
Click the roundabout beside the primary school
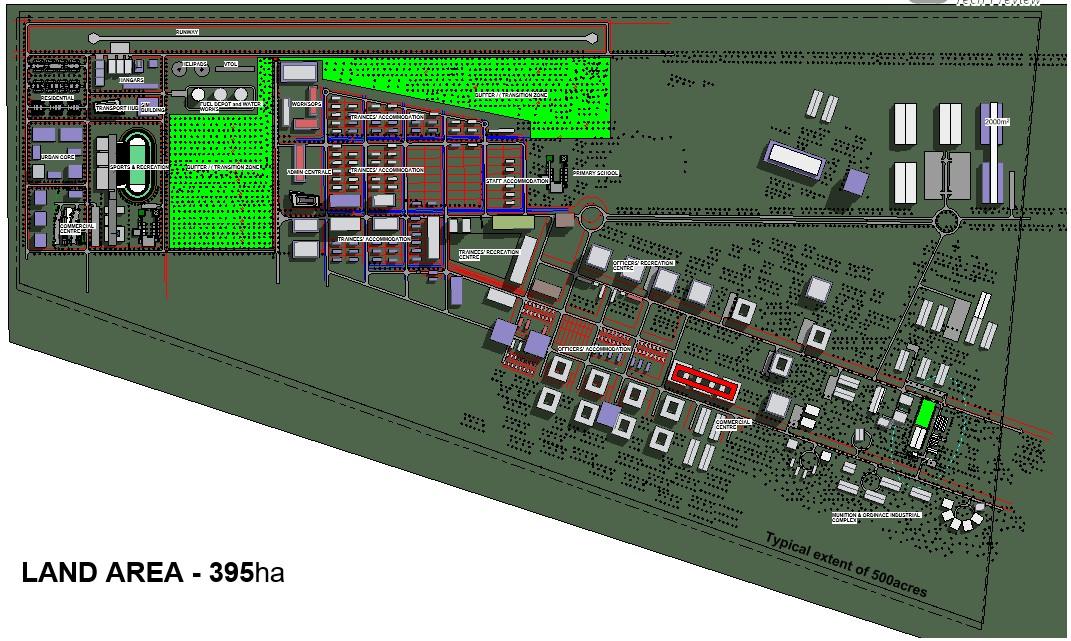coord(591,215)
